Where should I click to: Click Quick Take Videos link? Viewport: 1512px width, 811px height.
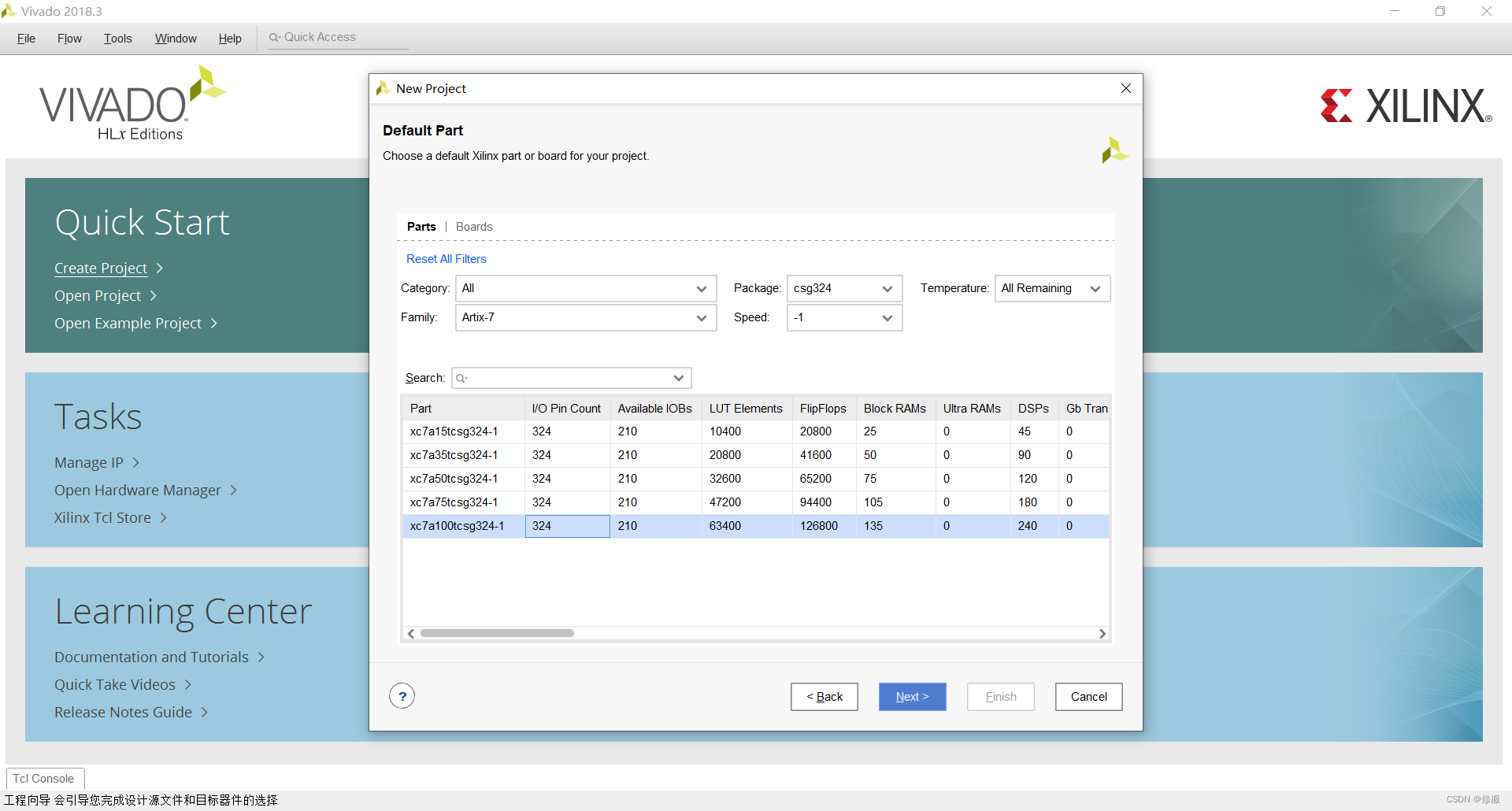click(115, 685)
